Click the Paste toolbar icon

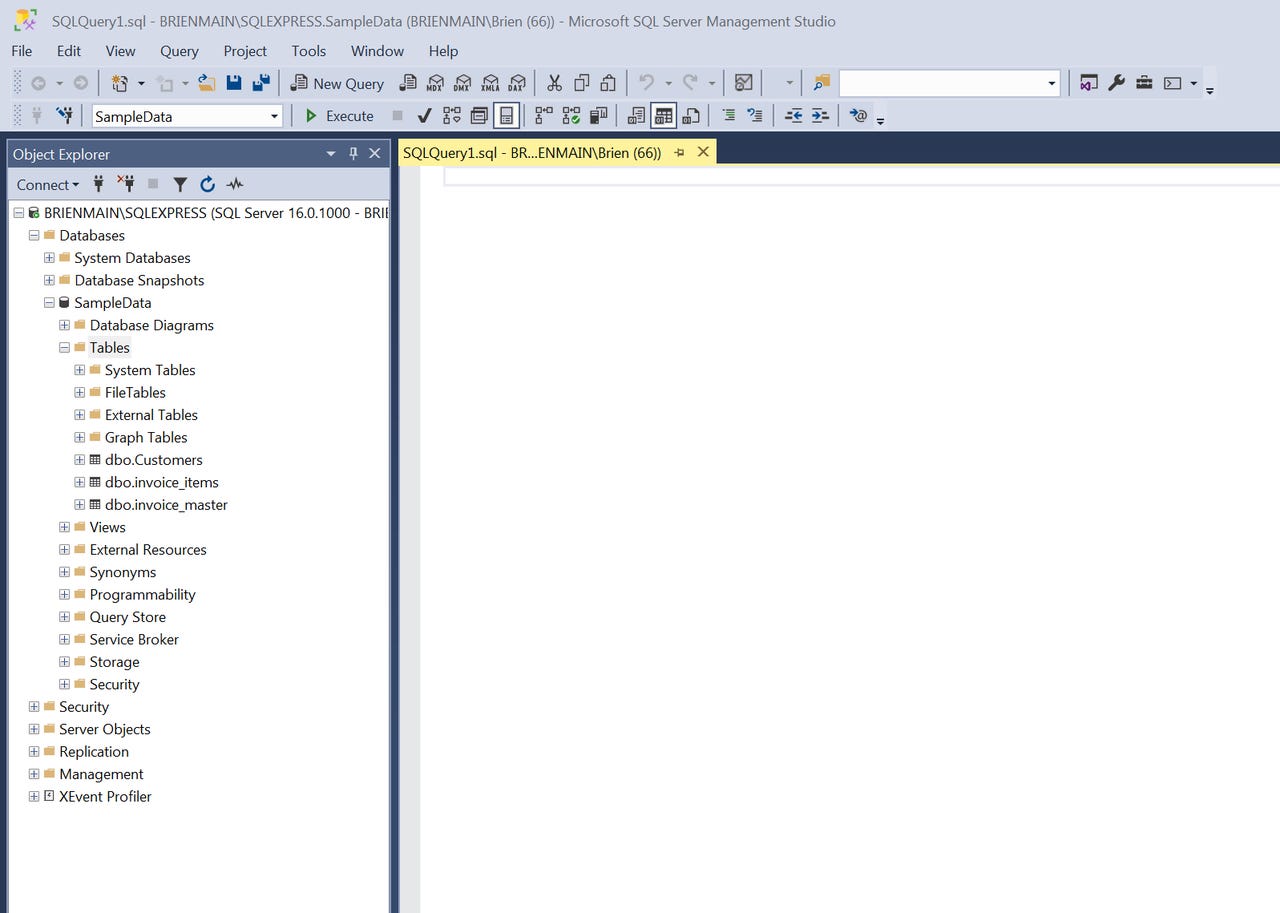pyautogui.click(x=607, y=83)
